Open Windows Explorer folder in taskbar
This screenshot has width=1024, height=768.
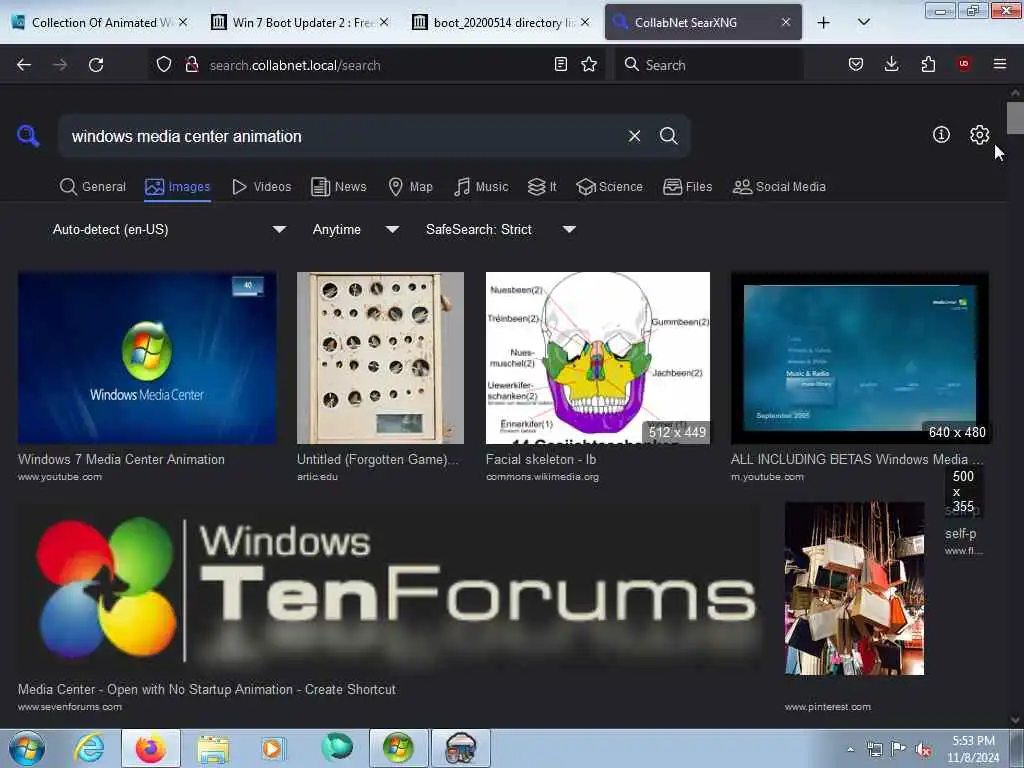click(x=213, y=748)
